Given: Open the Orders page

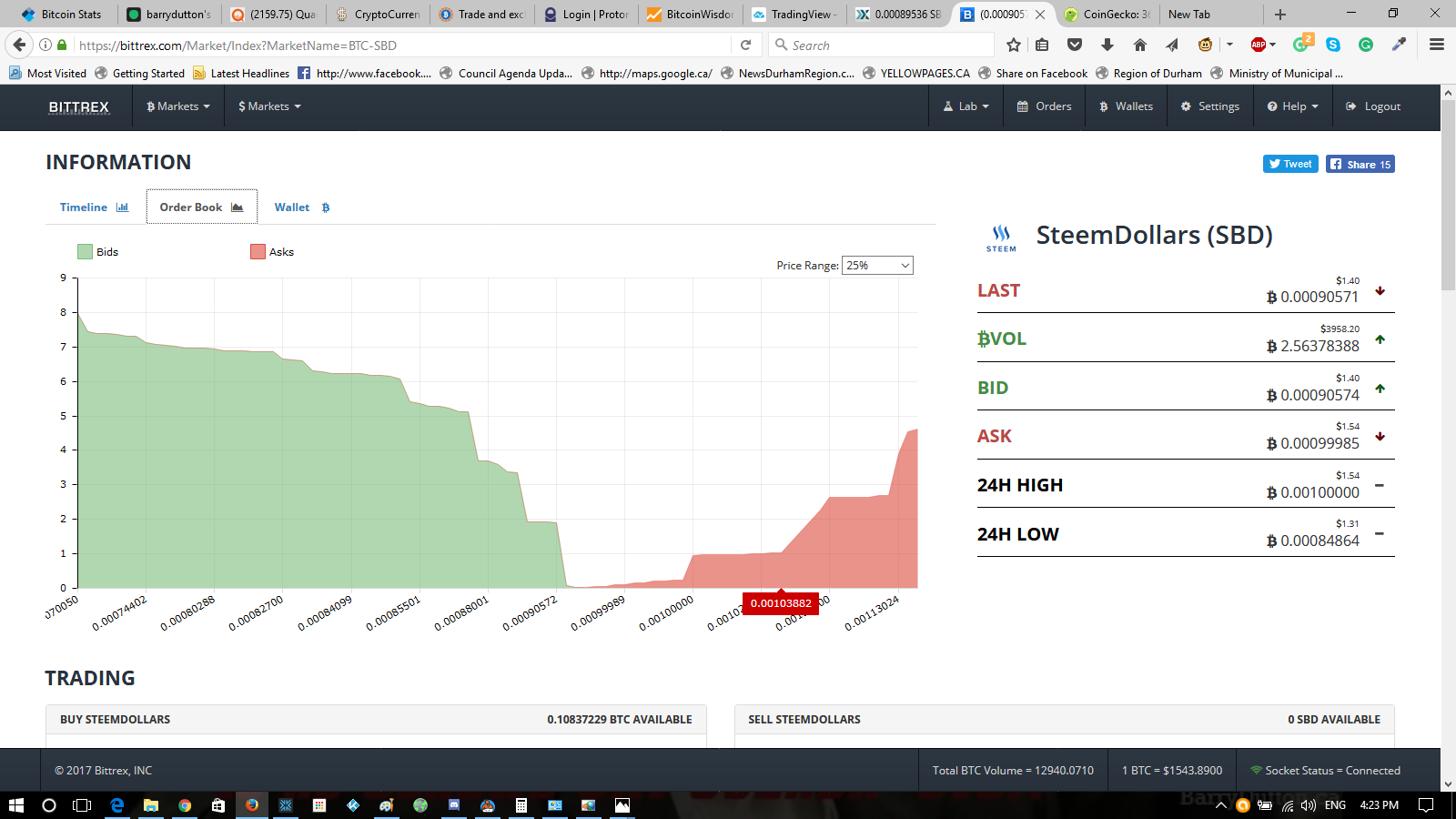Looking at the screenshot, I should tap(1044, 106).
